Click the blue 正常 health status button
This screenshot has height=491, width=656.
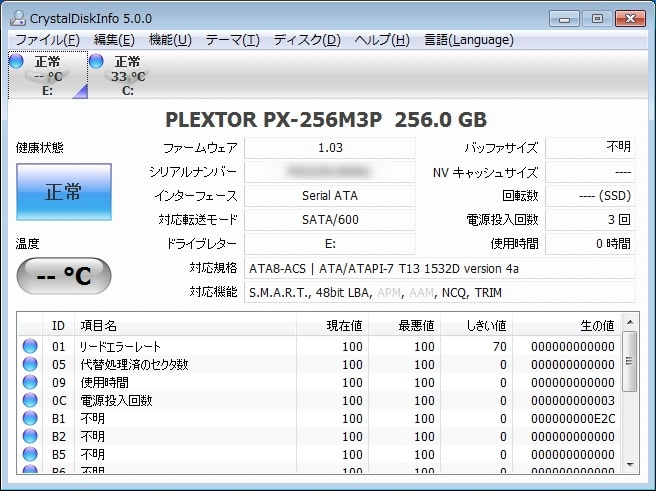64,192
